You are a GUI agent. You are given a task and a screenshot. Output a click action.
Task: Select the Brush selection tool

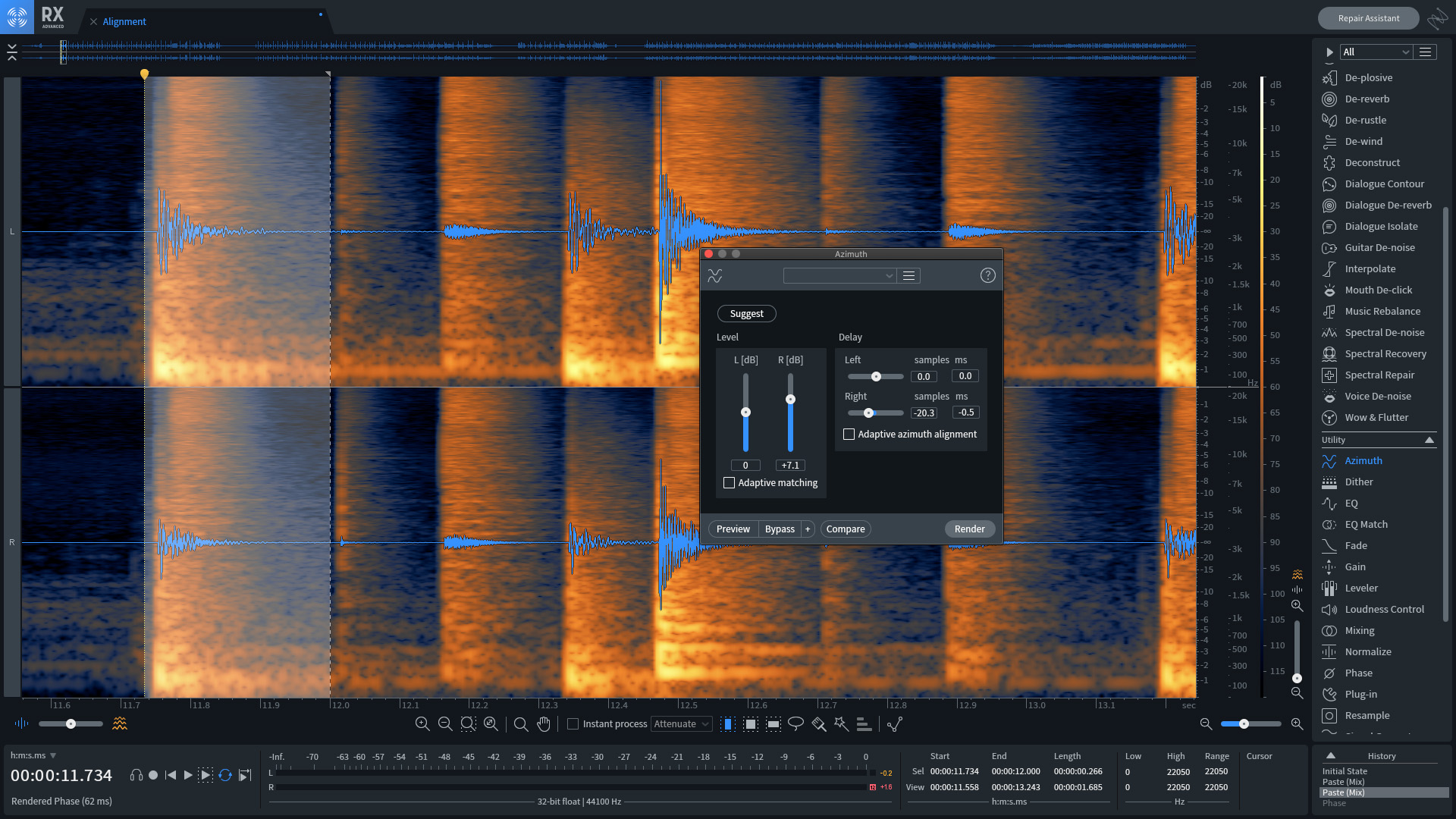(818, 724)
